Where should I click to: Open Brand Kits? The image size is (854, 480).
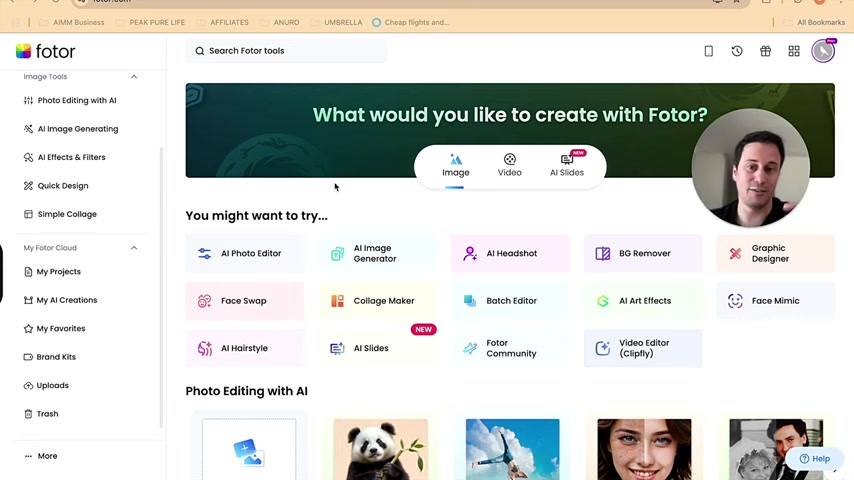coord(50,357)
